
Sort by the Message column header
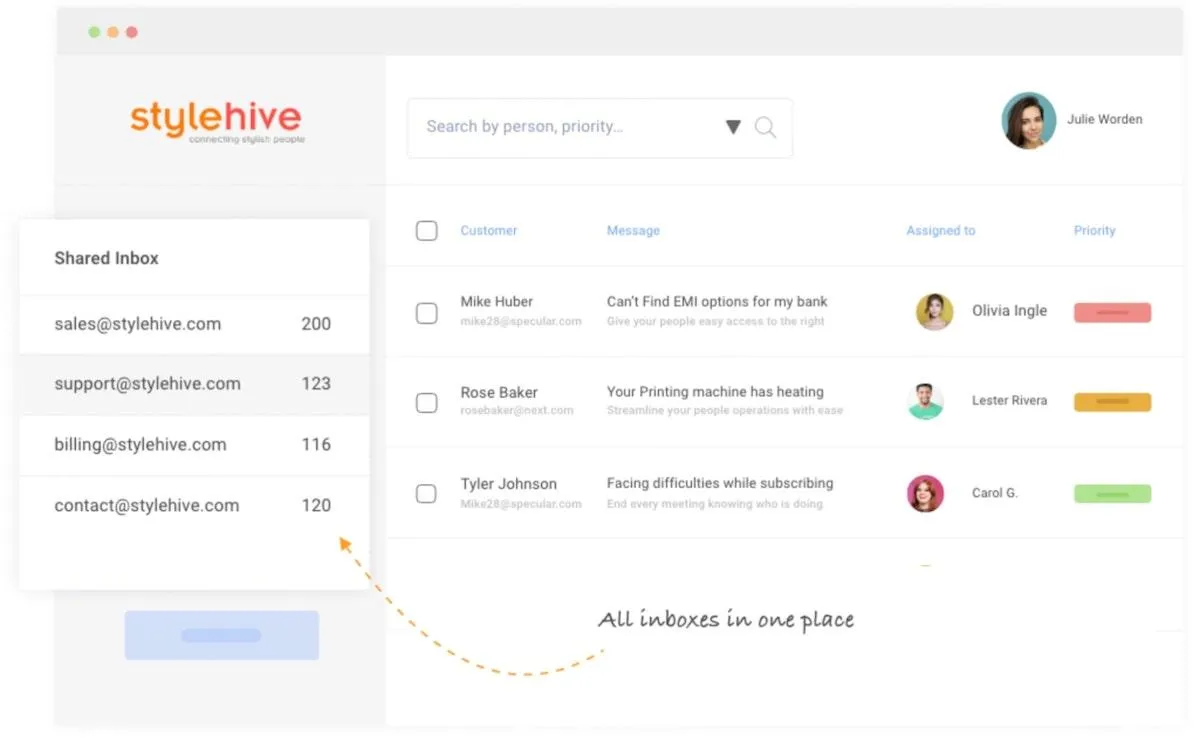[633, 230]
